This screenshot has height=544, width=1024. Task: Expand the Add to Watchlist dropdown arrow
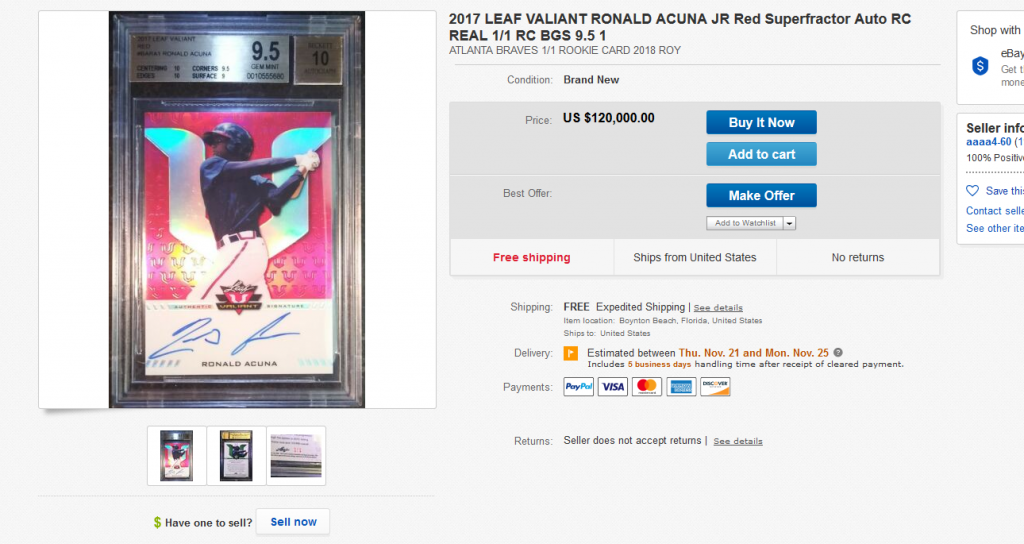point(790,223)
